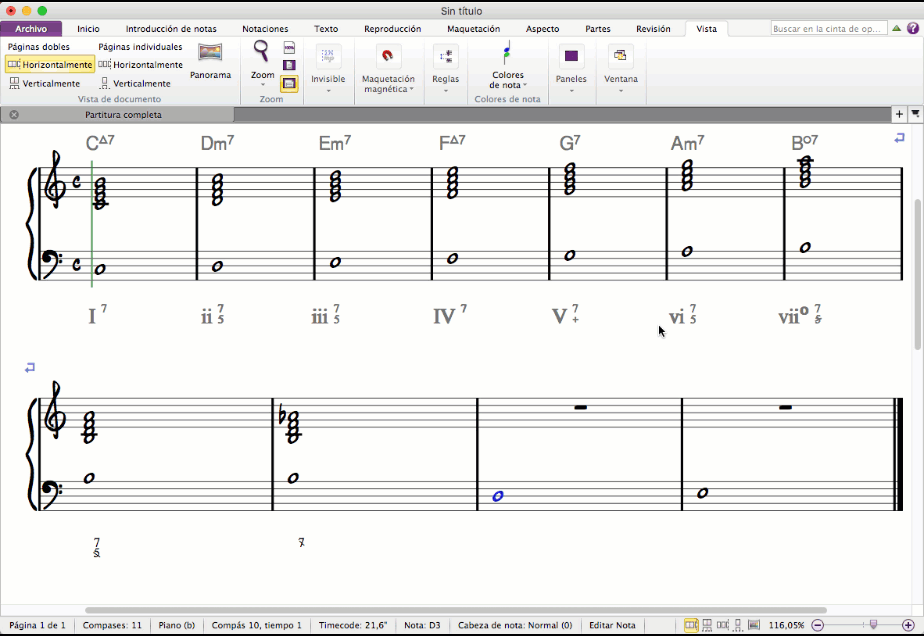Switch to Texto ribbon tab
Image resolution: width=924 pixels, height=636 pixels.
(x=326, y=28)
